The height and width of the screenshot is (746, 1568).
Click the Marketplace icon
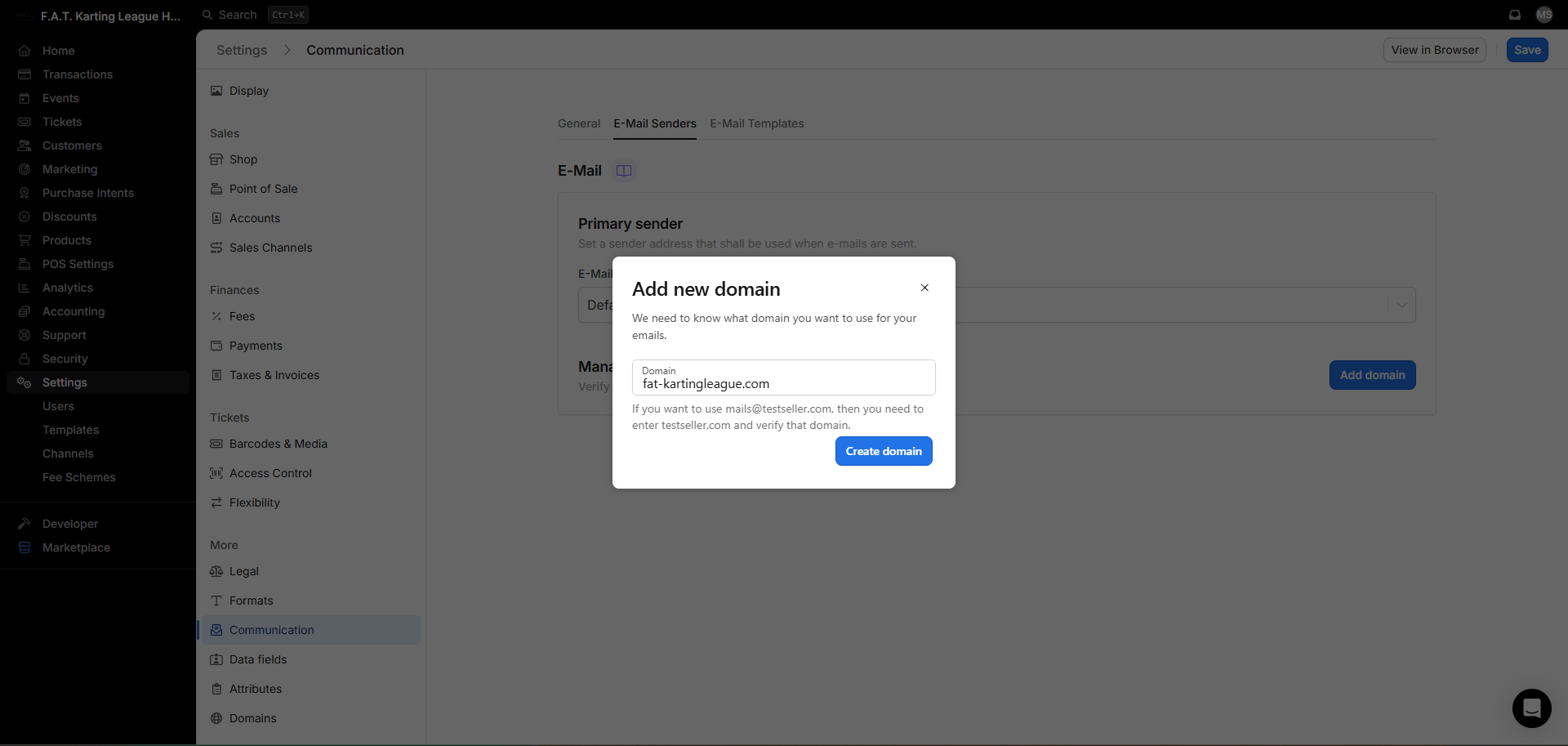tap(24, 547)
